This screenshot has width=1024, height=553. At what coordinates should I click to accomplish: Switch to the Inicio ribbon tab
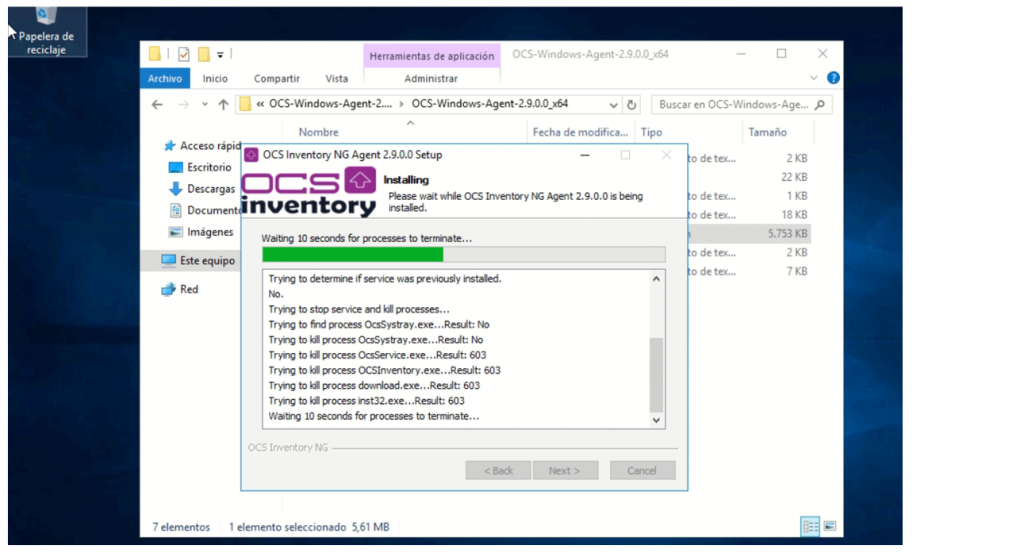(215, 78)
